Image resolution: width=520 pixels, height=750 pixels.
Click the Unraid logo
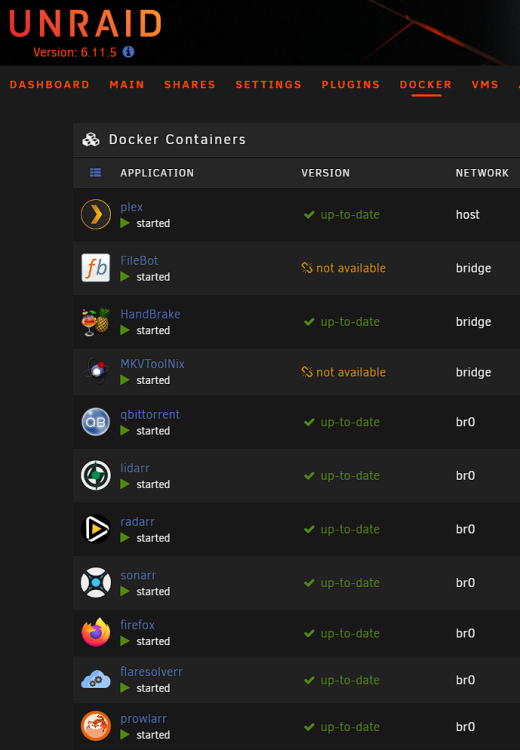(x=85, y=24)
